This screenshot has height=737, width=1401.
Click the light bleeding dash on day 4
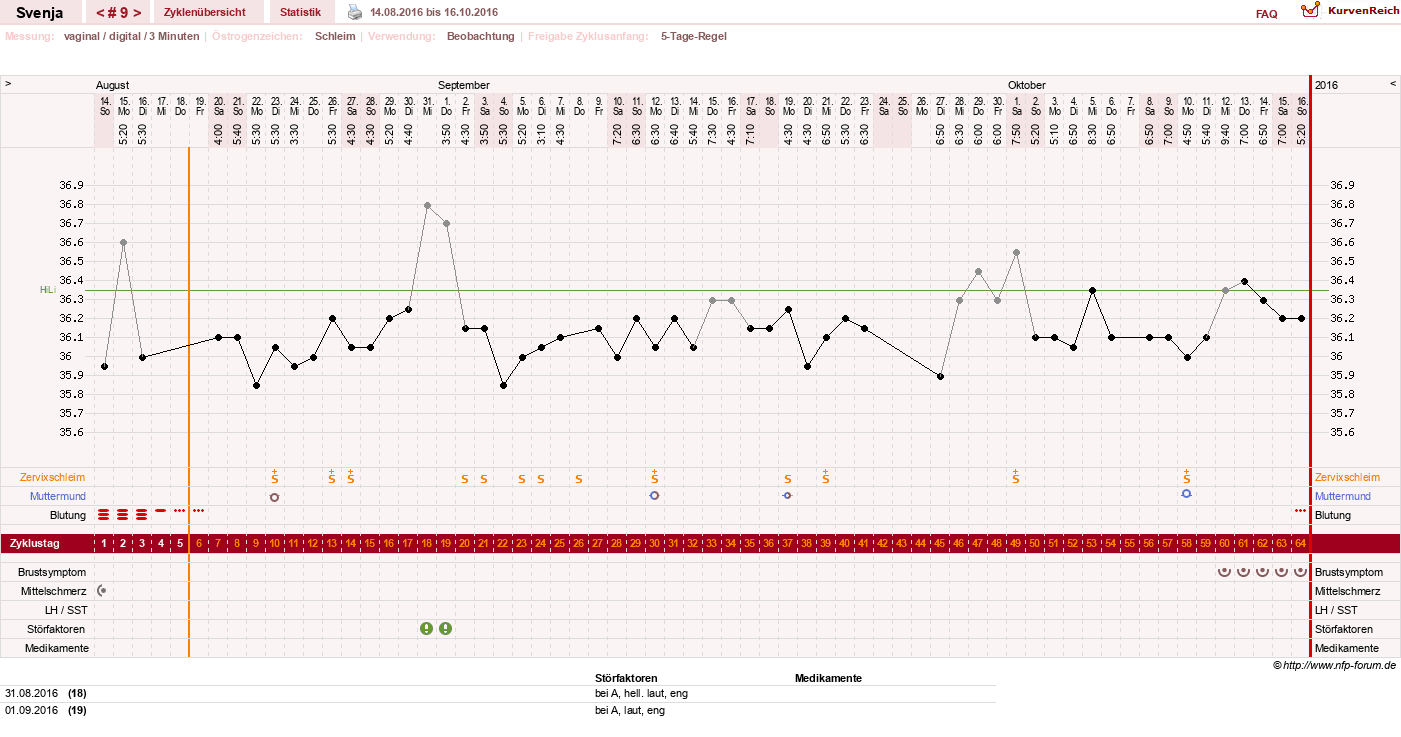161,510
